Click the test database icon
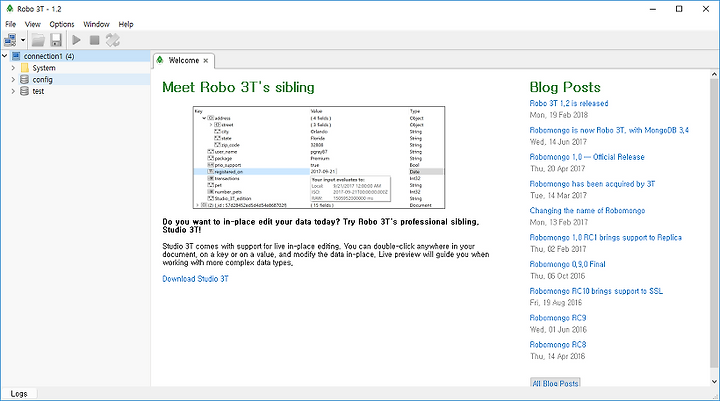The image size is (720, 401). 25,91
